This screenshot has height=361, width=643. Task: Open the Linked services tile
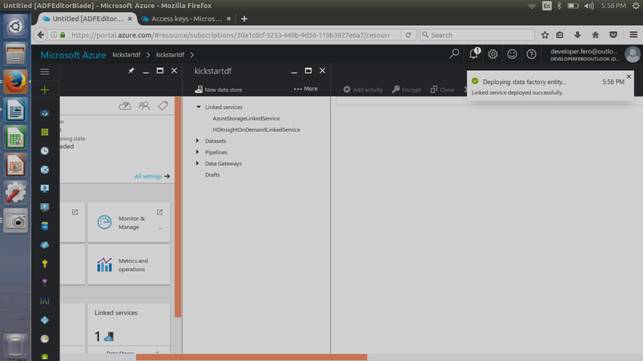[x=129, y=327]
